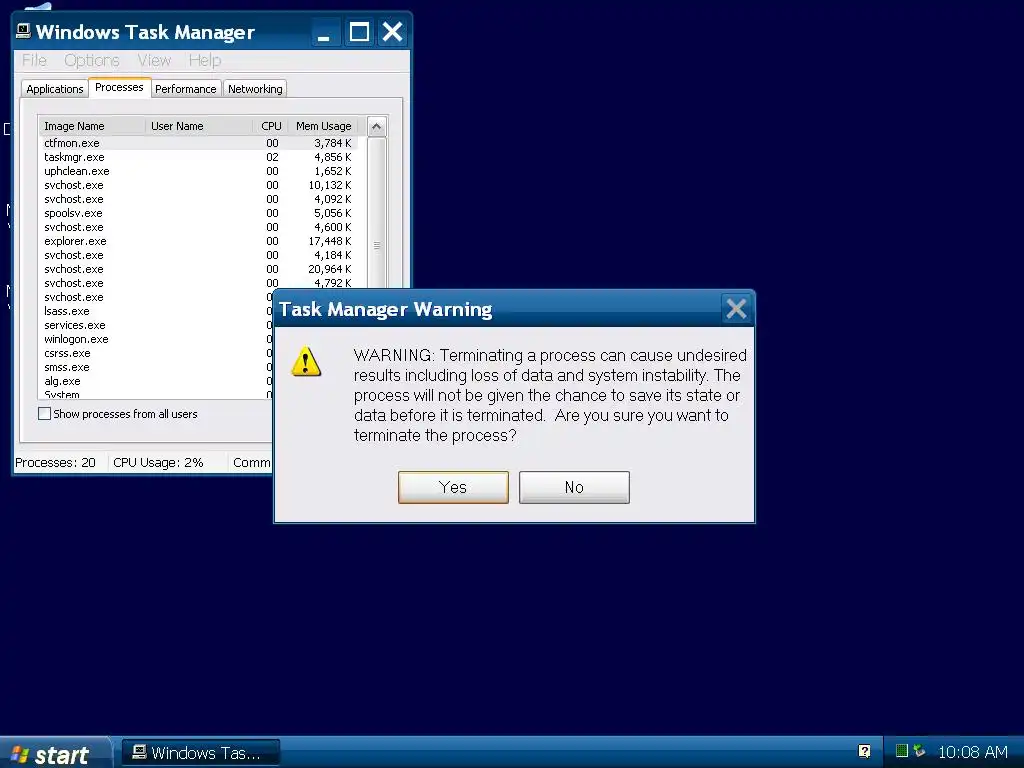Select the ctfmon.exe process row
The width and height of the screenshot is (1024, 768).
[199, 143]
